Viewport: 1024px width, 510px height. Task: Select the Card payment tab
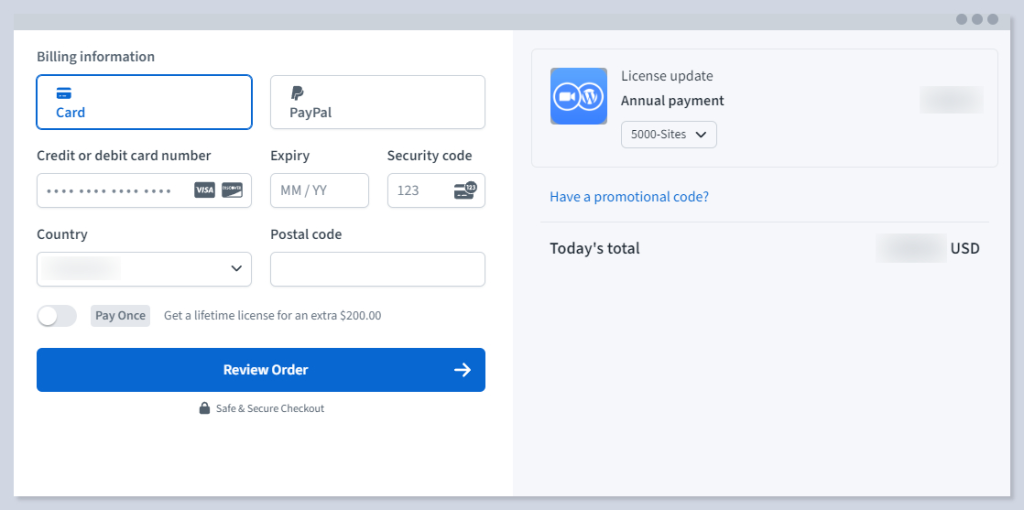pos(144,102)
